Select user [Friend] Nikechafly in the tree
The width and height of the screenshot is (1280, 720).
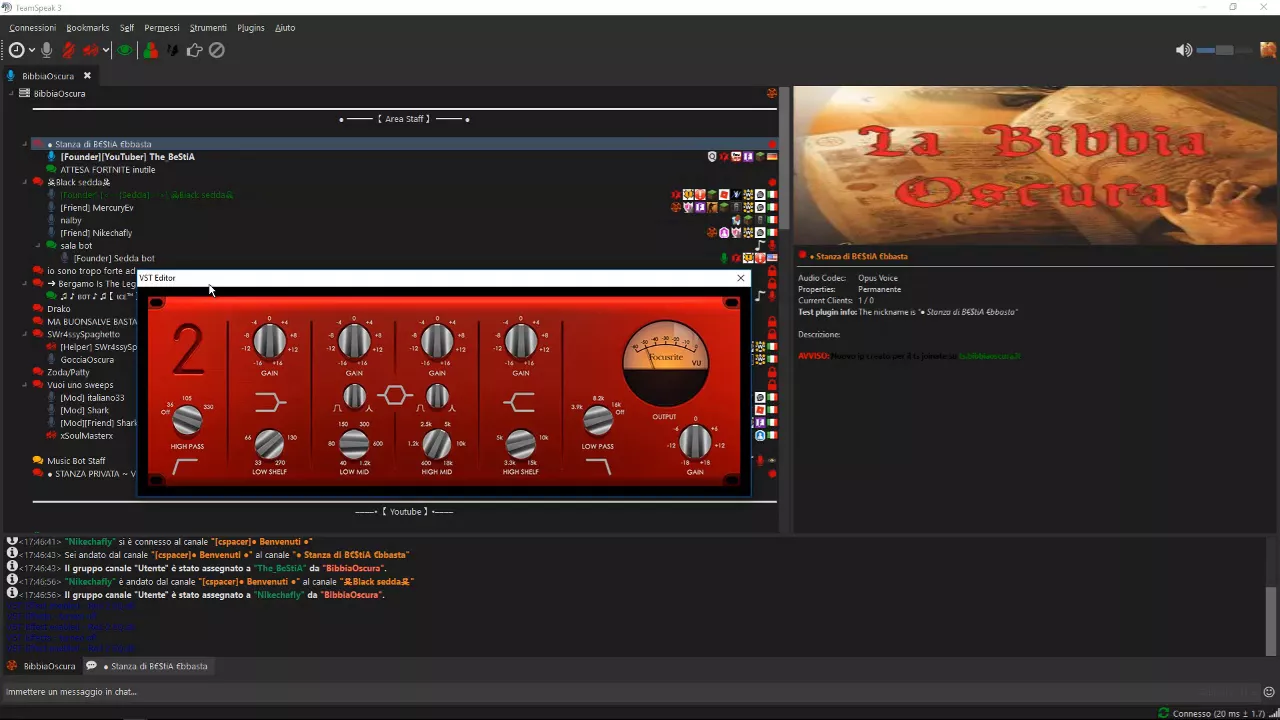[x=96, y=233]
